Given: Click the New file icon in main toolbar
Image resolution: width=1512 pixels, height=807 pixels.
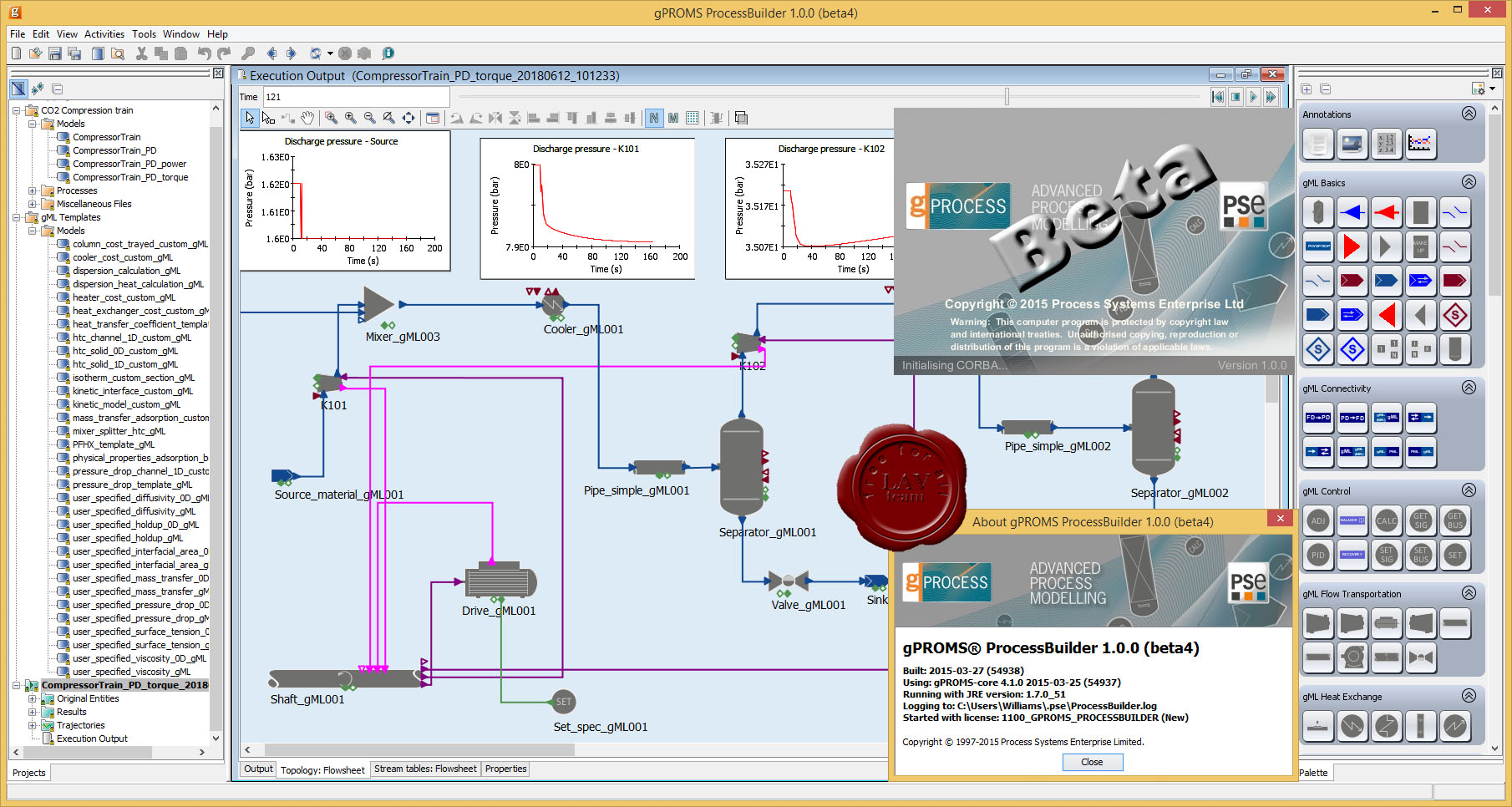Looking at the screenshot, I should [x=16, y=53].
